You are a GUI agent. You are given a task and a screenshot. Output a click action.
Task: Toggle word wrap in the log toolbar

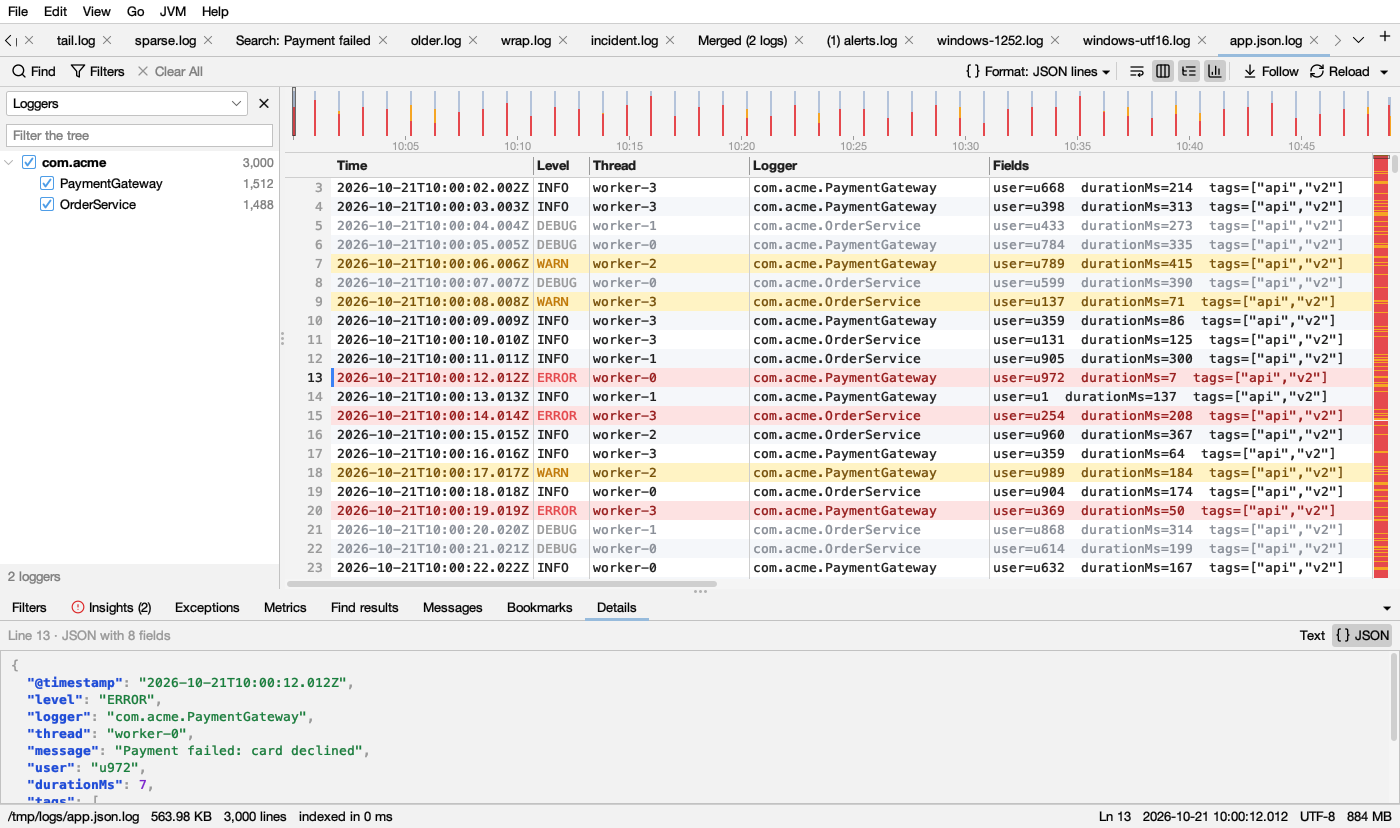coord(1137,71)
